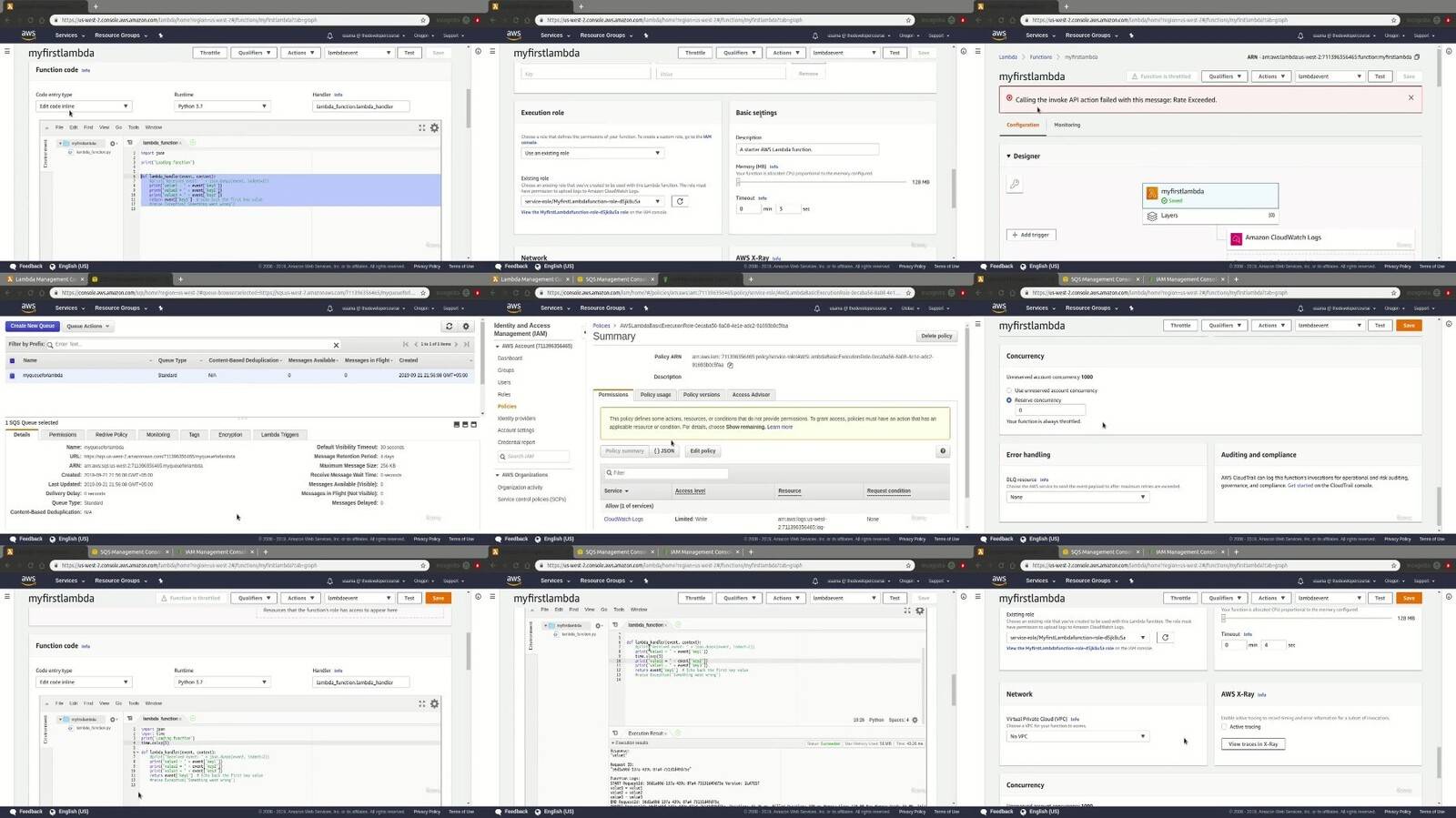Toggle fullscreen for the editor above Execution Result

point(907,611)
